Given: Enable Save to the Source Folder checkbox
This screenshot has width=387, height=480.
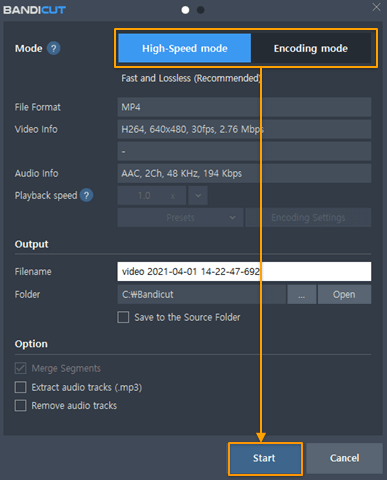Looking at the screenshot, I should 123,317.
